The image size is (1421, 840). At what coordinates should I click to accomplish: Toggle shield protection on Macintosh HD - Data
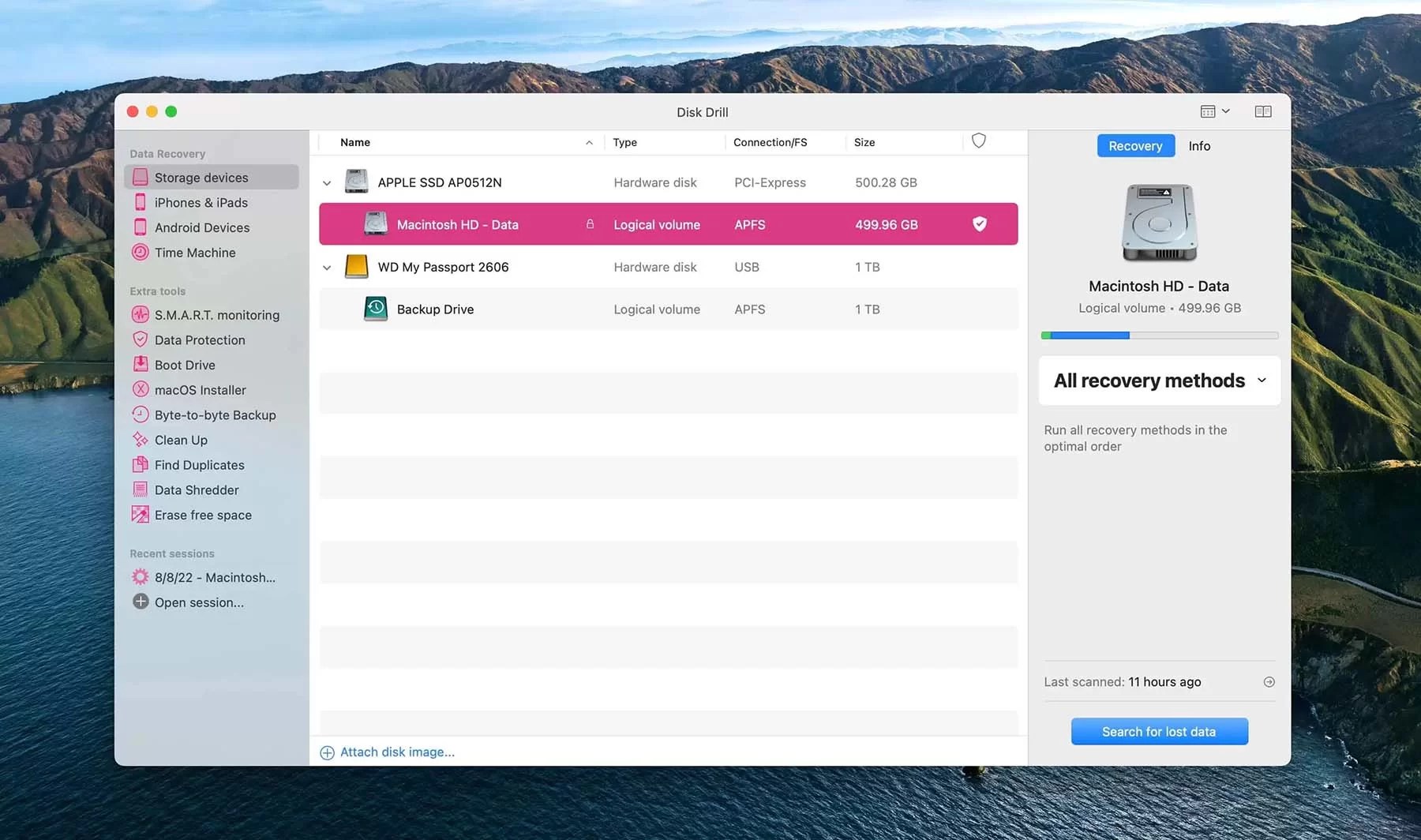click(x=980, y=224)
